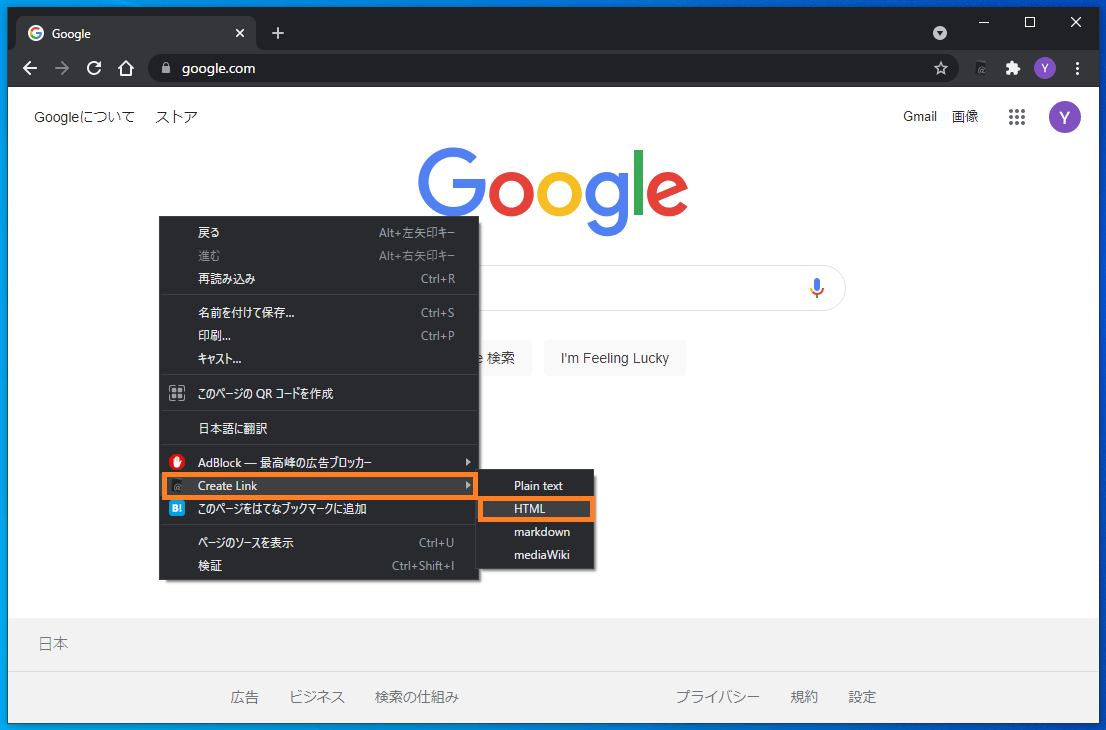Screen dimensions: 1106x730
Task: Select キャスト in the context menu
Action: (x=320, y=359)
